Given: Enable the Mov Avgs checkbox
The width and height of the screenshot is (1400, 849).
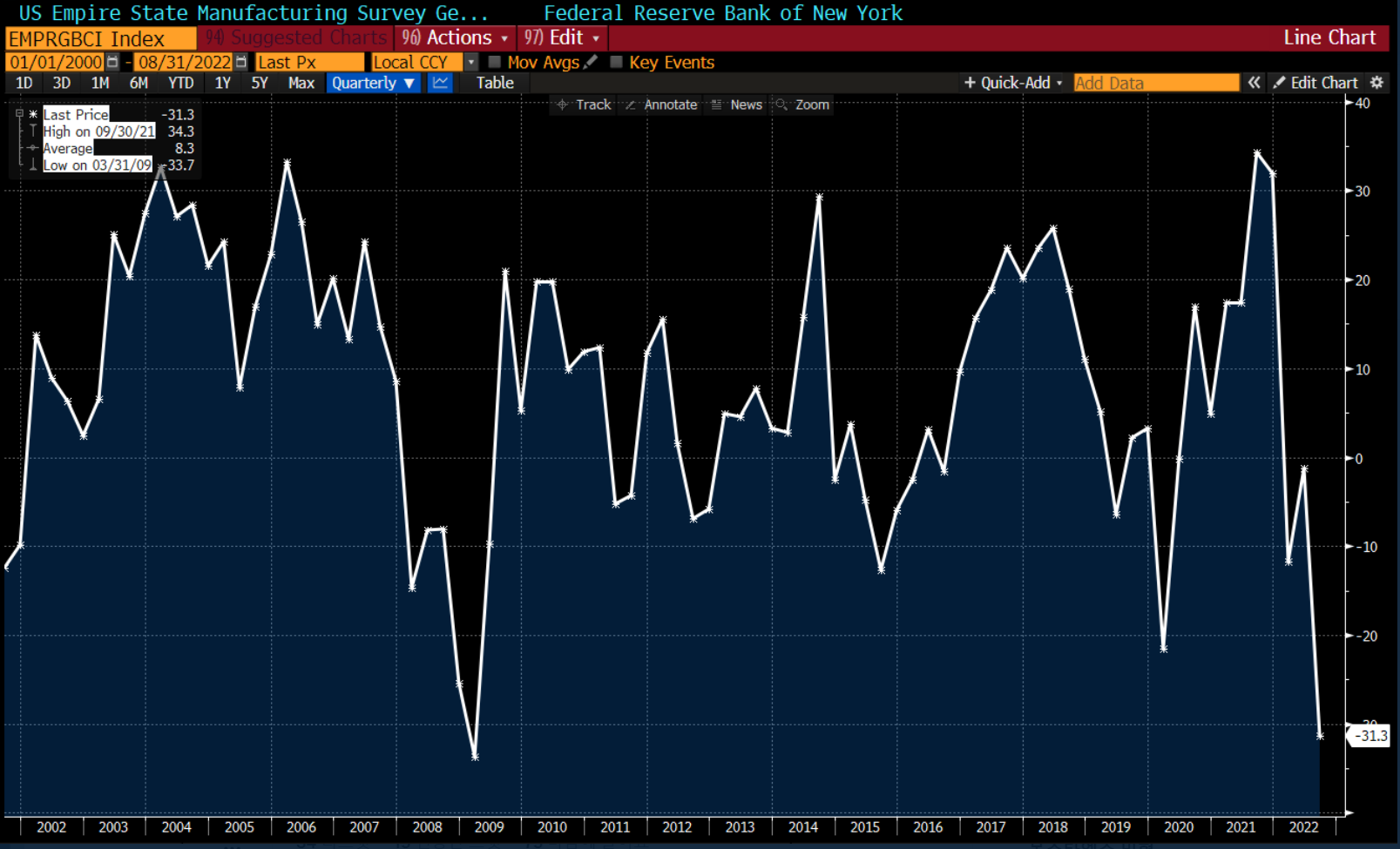Looking at the screenshot, I should 495,62.
